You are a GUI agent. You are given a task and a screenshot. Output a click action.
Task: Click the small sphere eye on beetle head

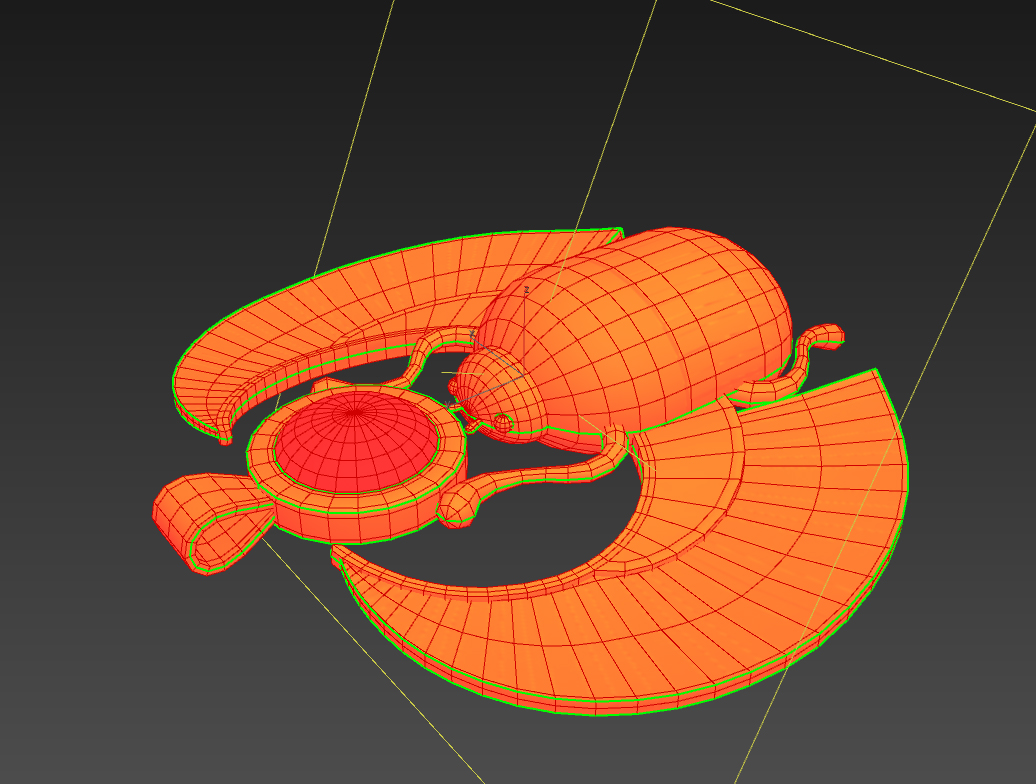pyautogui.click(x=501, y=423)
